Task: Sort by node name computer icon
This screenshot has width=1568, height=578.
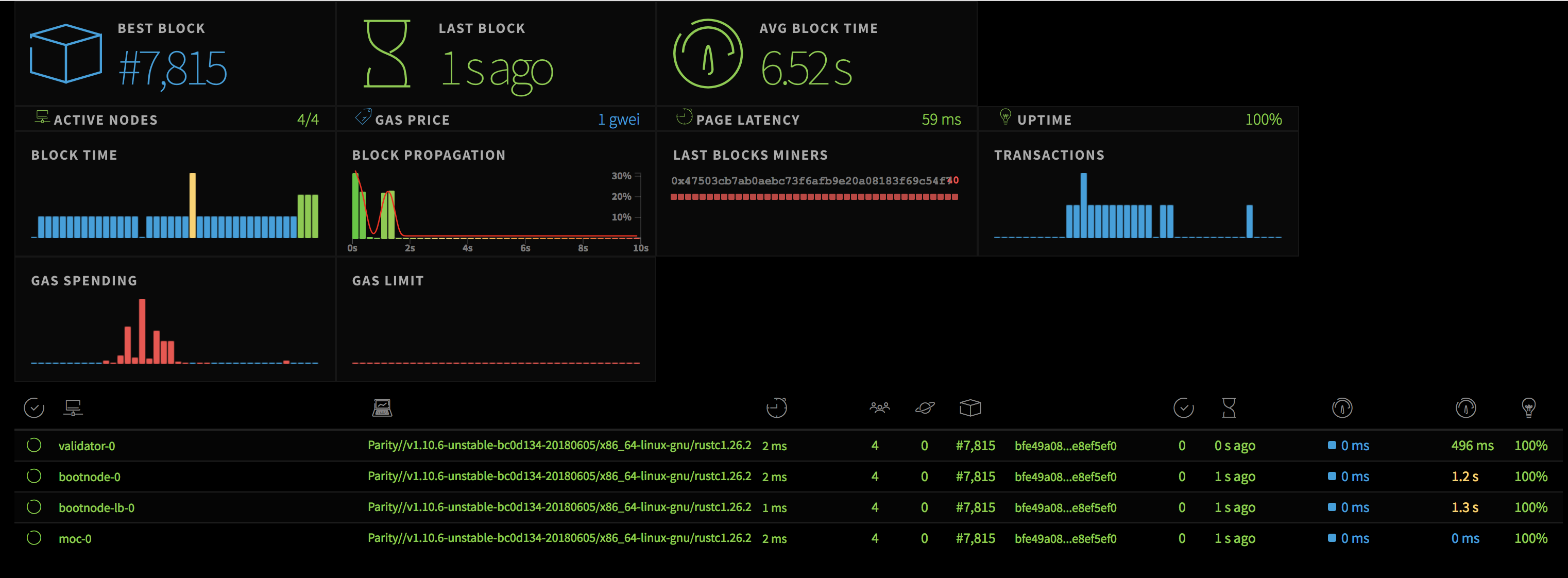Action: tap(73, 407)
